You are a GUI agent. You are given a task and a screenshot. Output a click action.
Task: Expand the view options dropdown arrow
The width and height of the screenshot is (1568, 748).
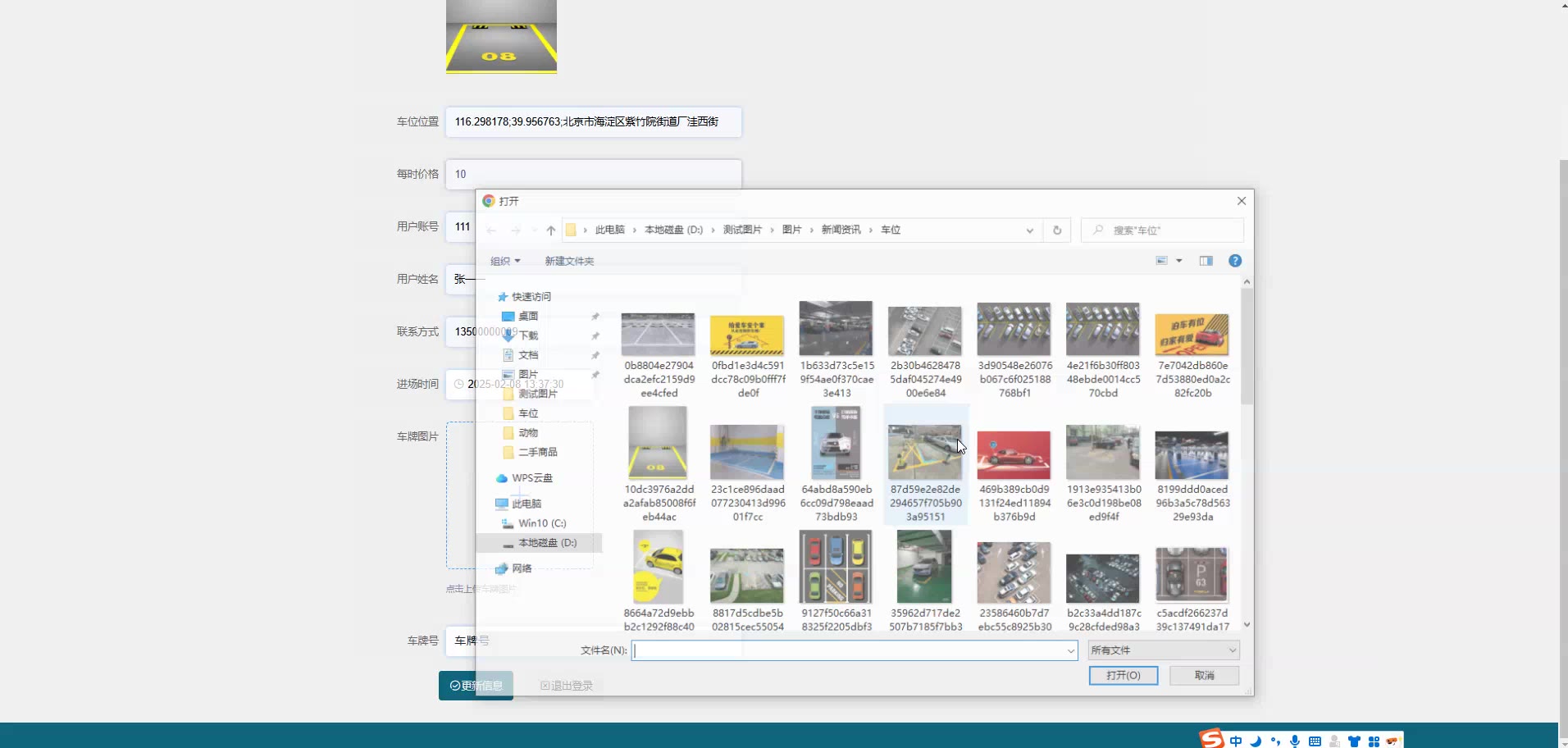tap(1179, 261)
